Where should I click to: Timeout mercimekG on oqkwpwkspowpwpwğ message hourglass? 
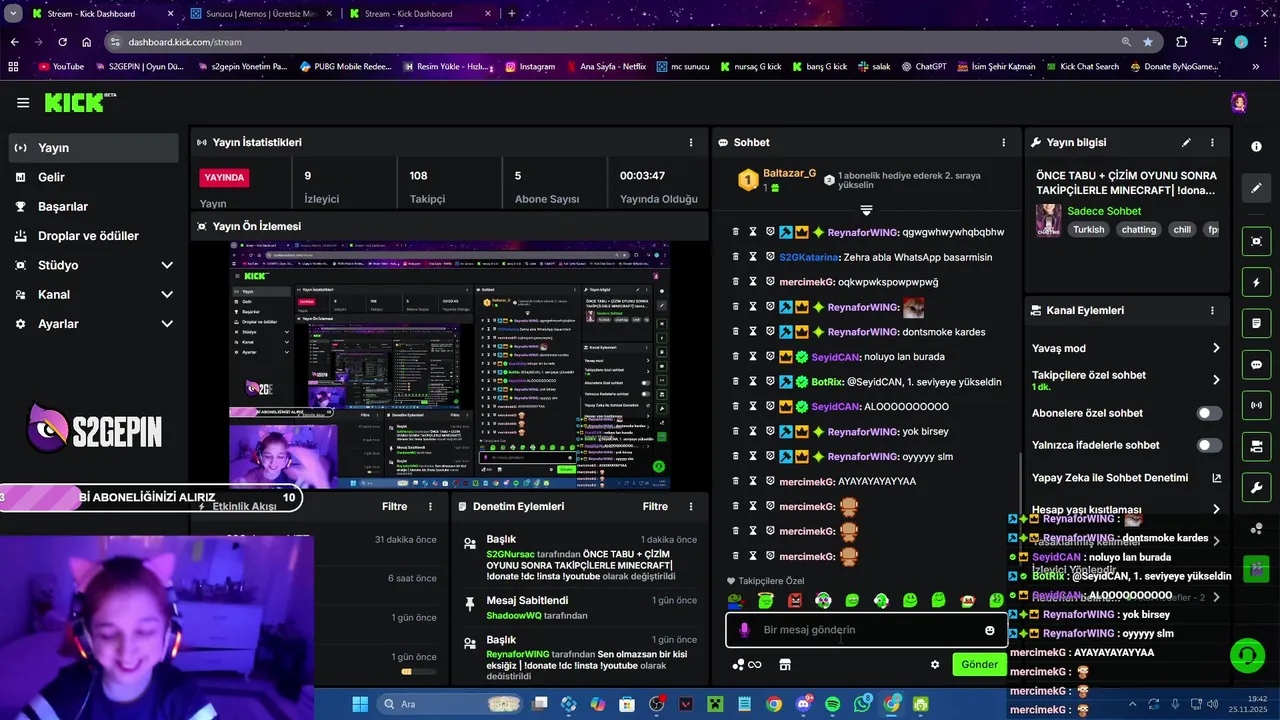[x=753, y=282]
